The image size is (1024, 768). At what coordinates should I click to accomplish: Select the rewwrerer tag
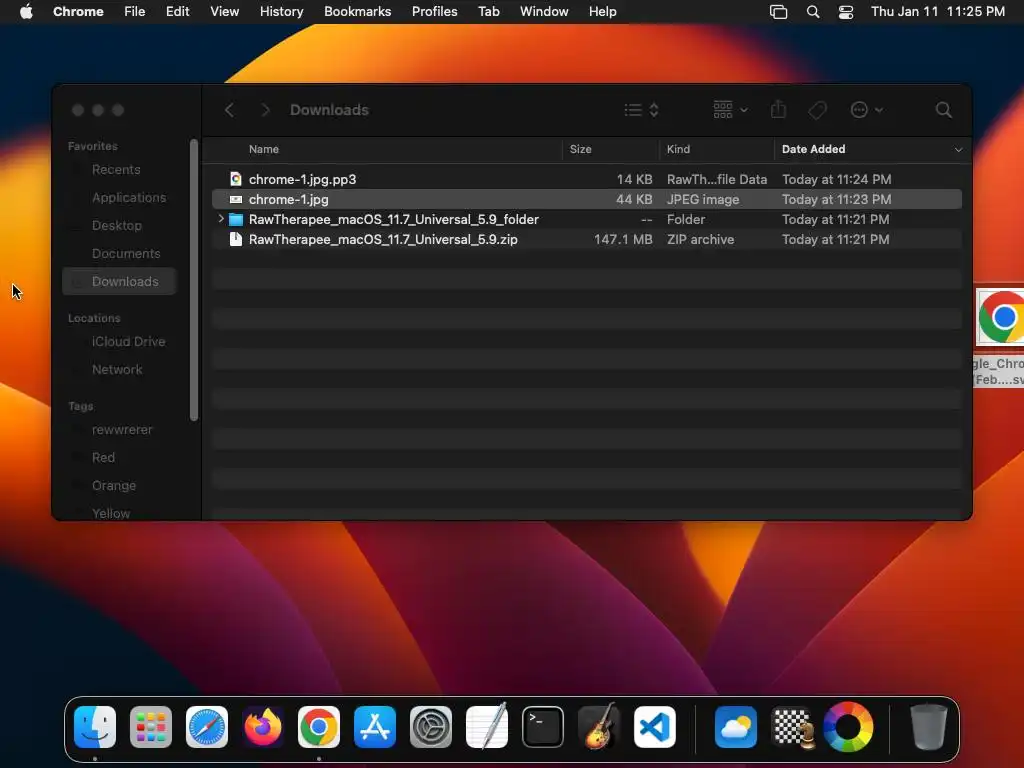click(121, 430)
